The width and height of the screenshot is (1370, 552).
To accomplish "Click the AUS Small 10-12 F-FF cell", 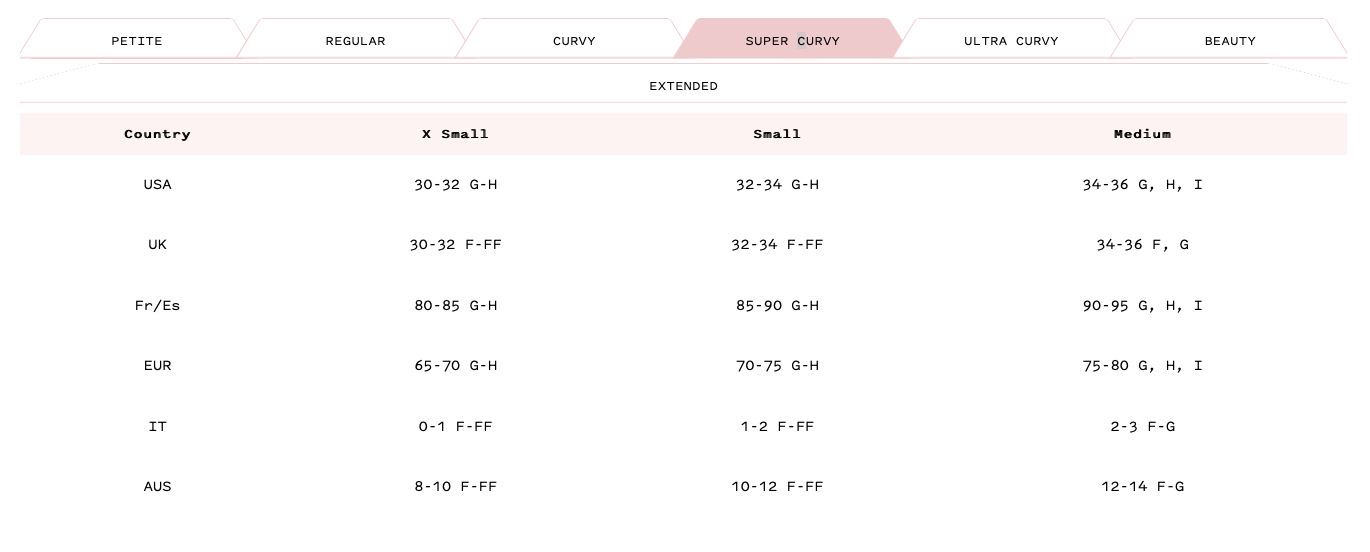I will 777,487.
